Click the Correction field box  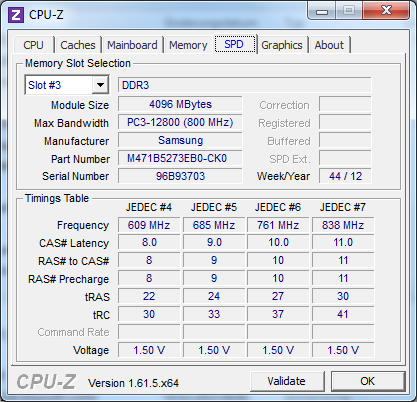(x=345, y=104)
